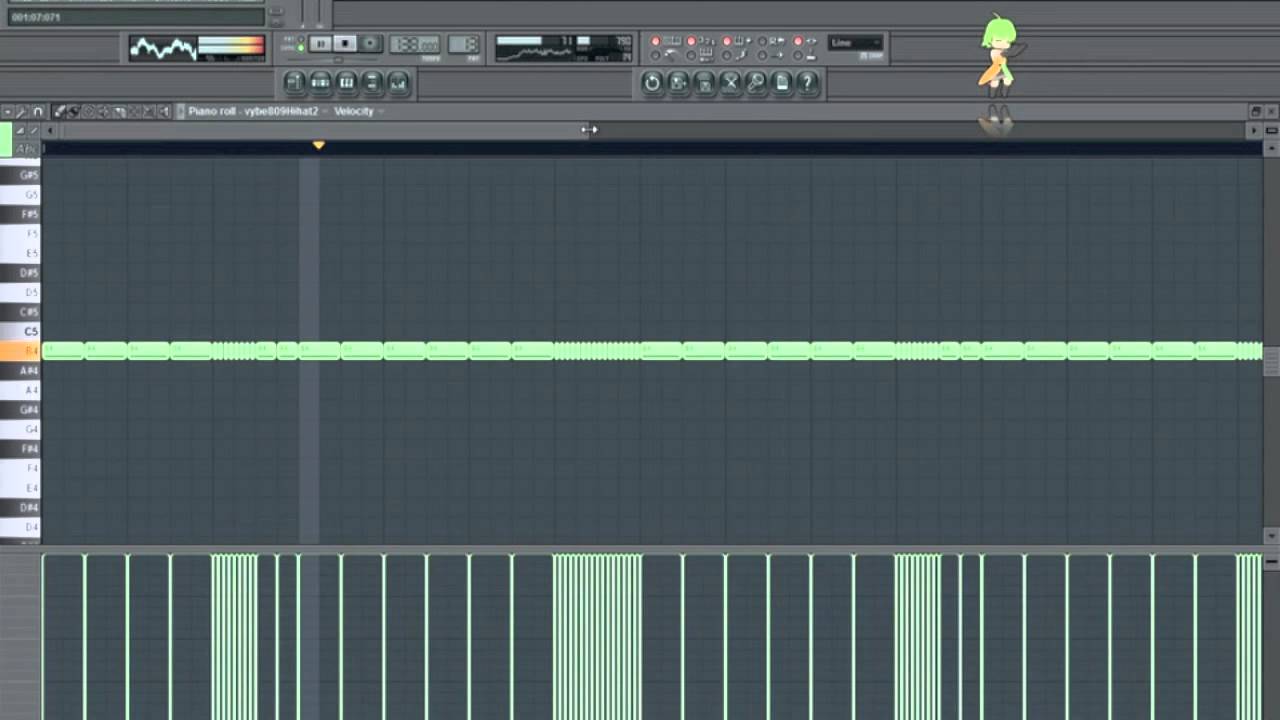Click the vertical scrollbar down arrow
The width and height of the screenshot is (1280, 720).
pyautogui.click(x=1271, y=537)
